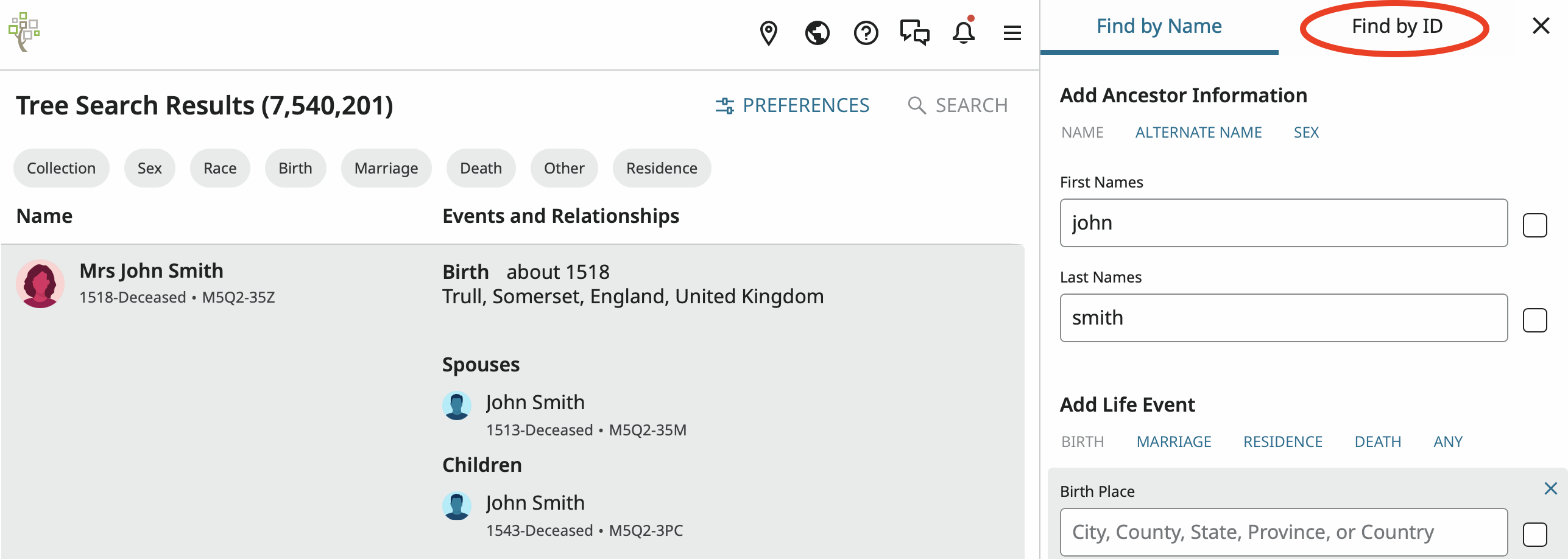
Task: Click the FamilySearch tree logo
Action: tap(24, 32)
